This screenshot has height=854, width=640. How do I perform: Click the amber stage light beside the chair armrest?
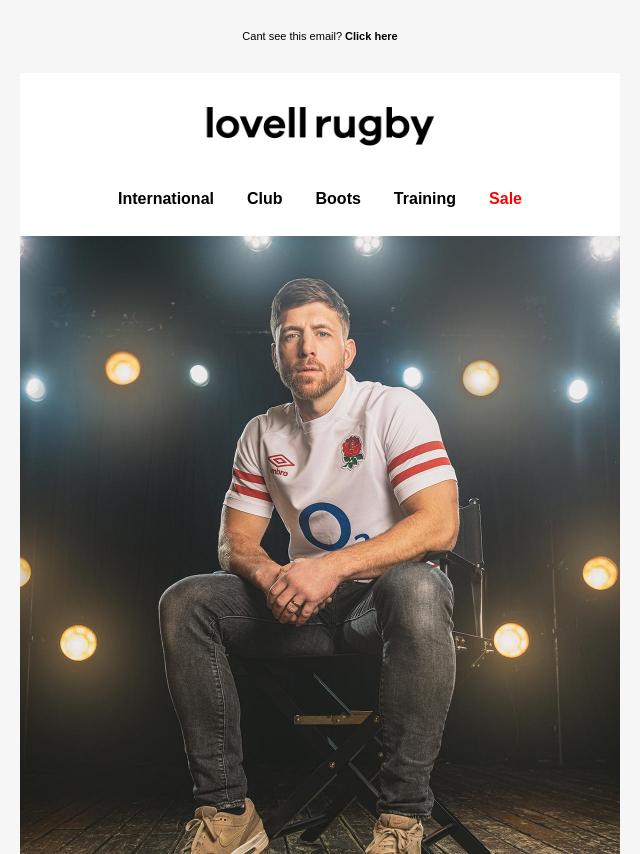[x=511, y=640]
